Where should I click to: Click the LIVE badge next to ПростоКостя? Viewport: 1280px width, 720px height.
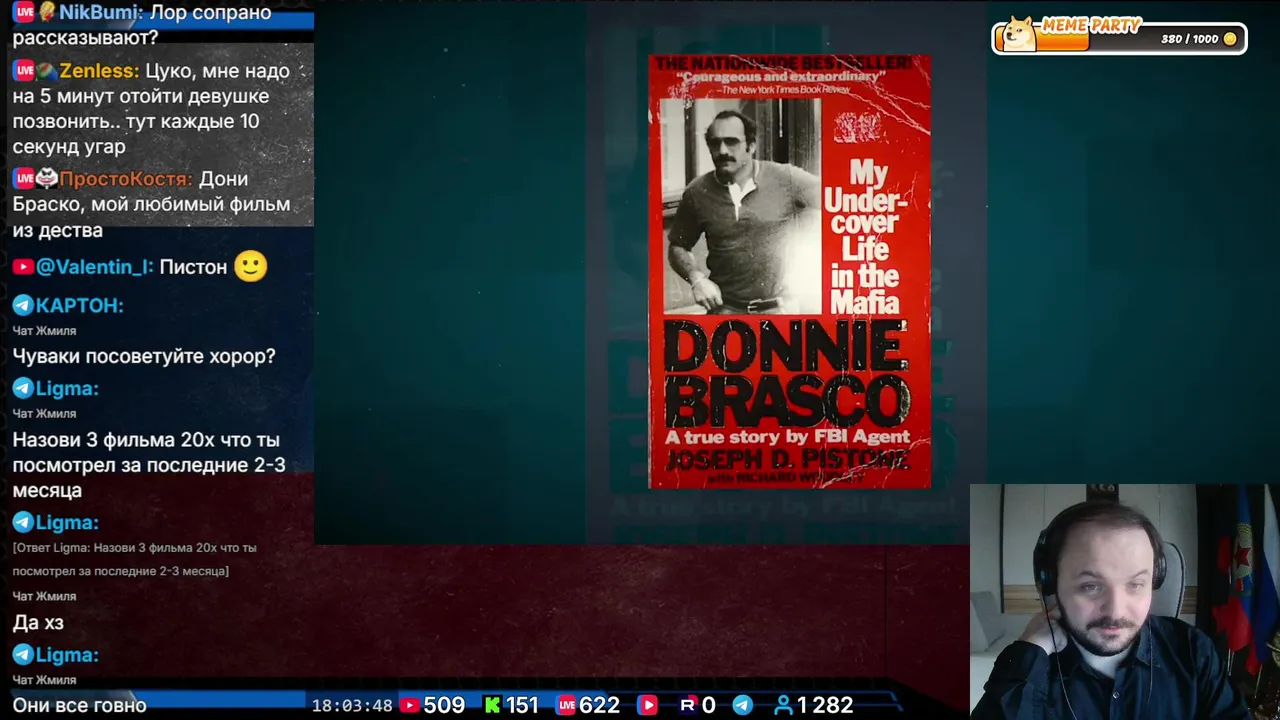tap(24, 179)
